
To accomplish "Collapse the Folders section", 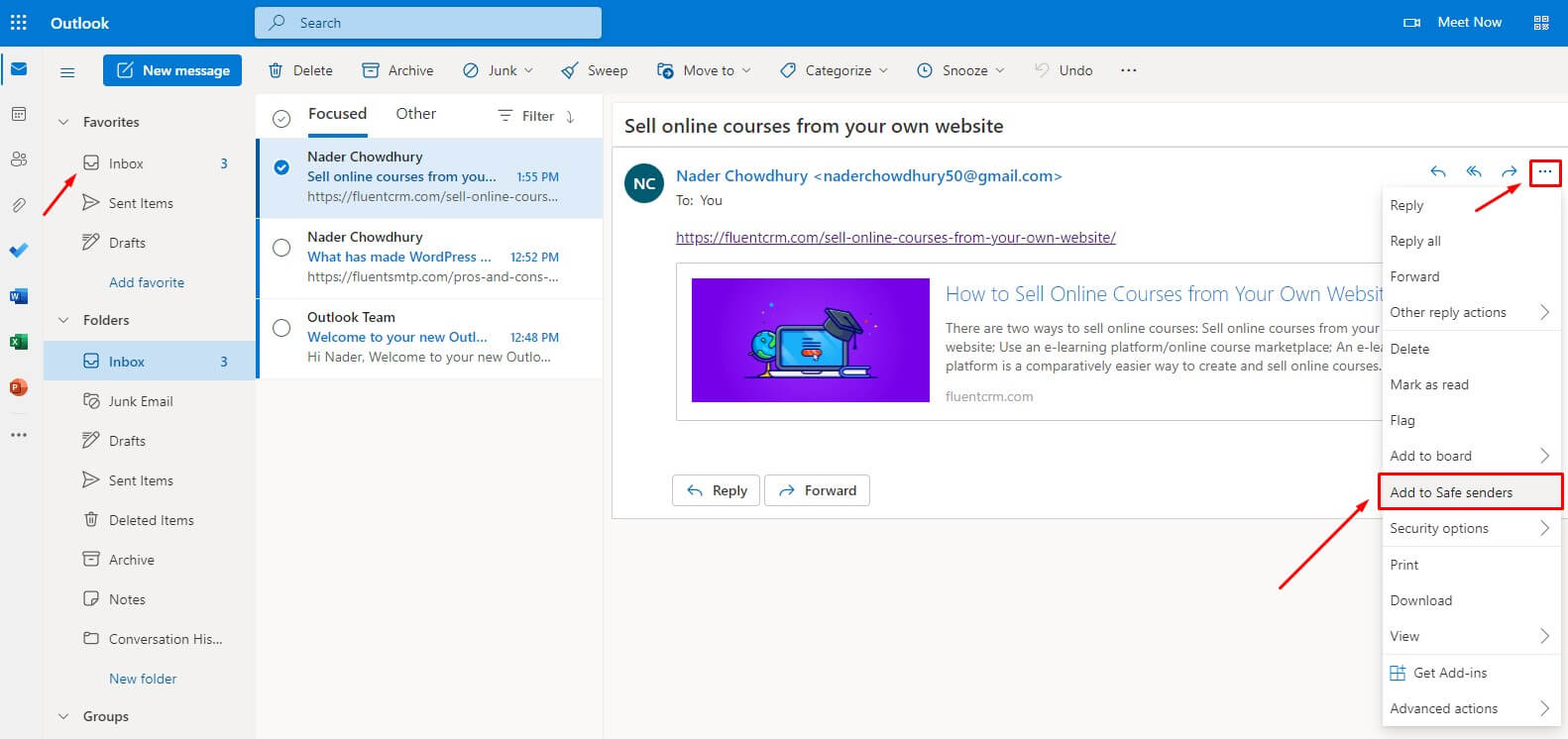I will (63, 320).
